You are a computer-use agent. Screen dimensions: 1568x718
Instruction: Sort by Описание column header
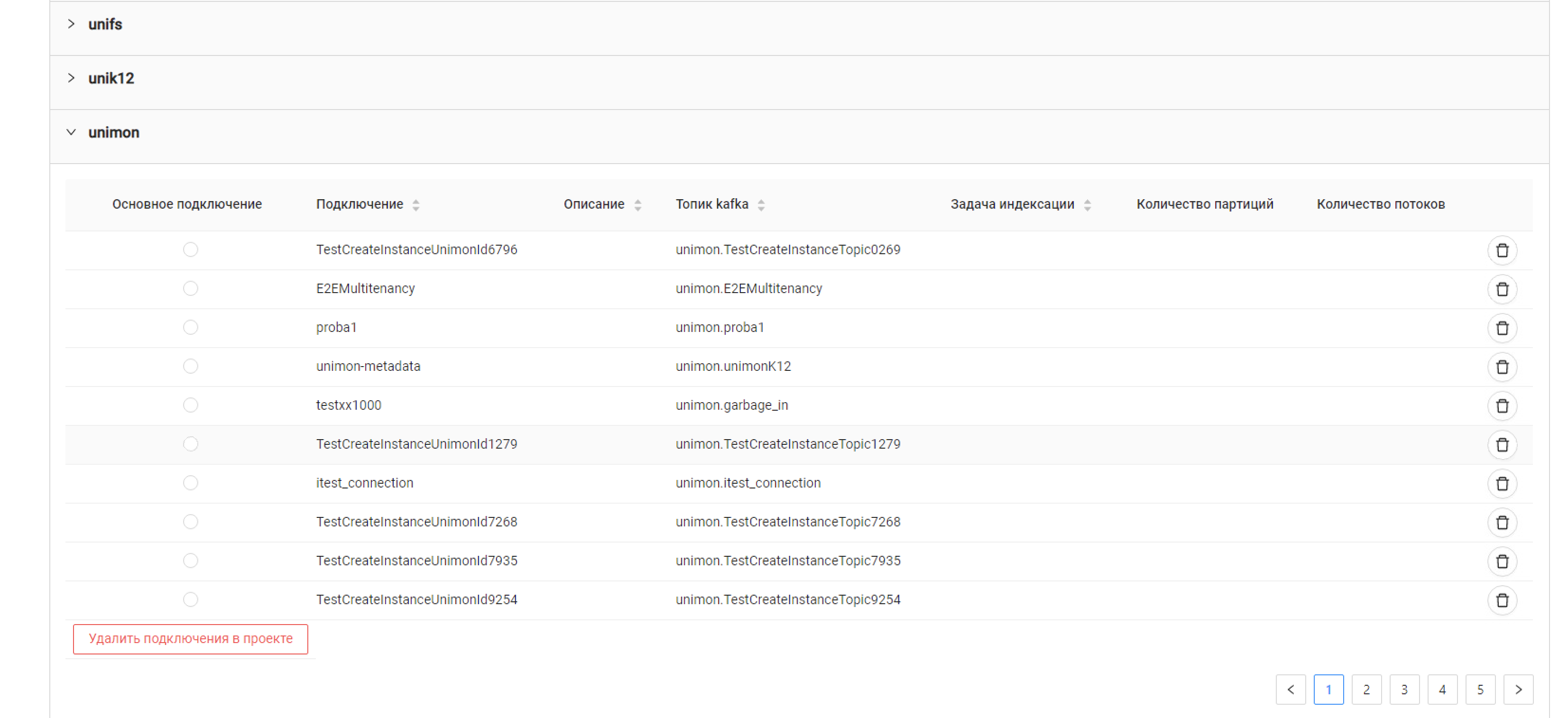click(594, 204)
